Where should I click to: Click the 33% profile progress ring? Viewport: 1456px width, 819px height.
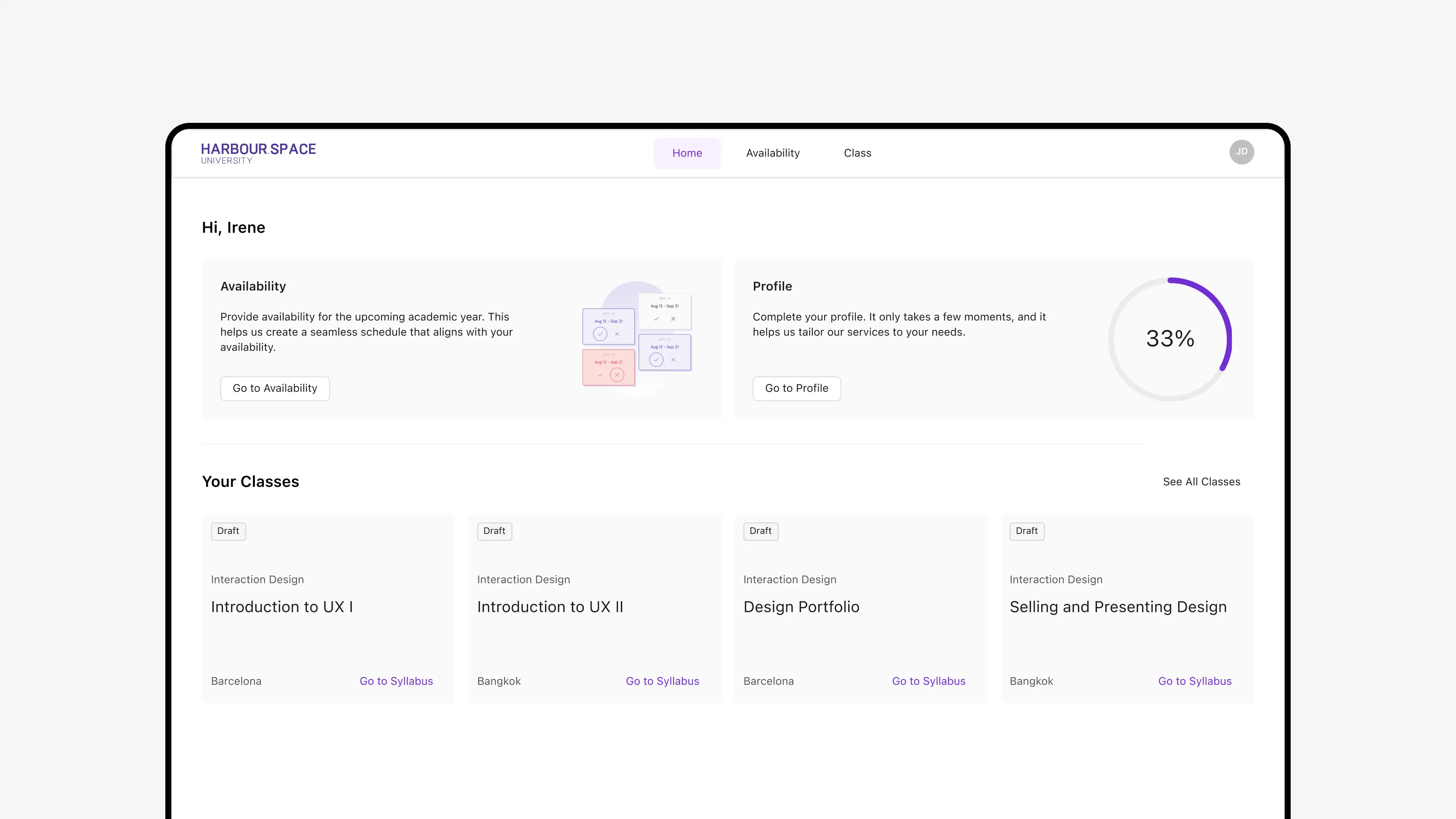click(x=1169, y=339)
